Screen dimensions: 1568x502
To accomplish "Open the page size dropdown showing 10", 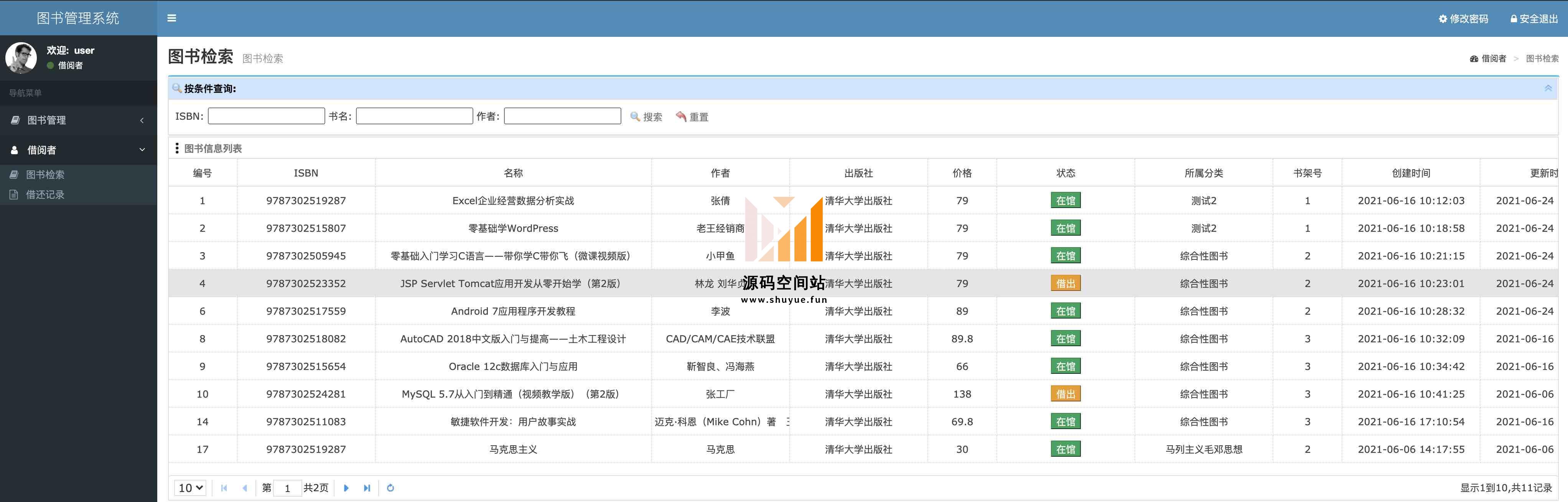I will coord(191,488).
